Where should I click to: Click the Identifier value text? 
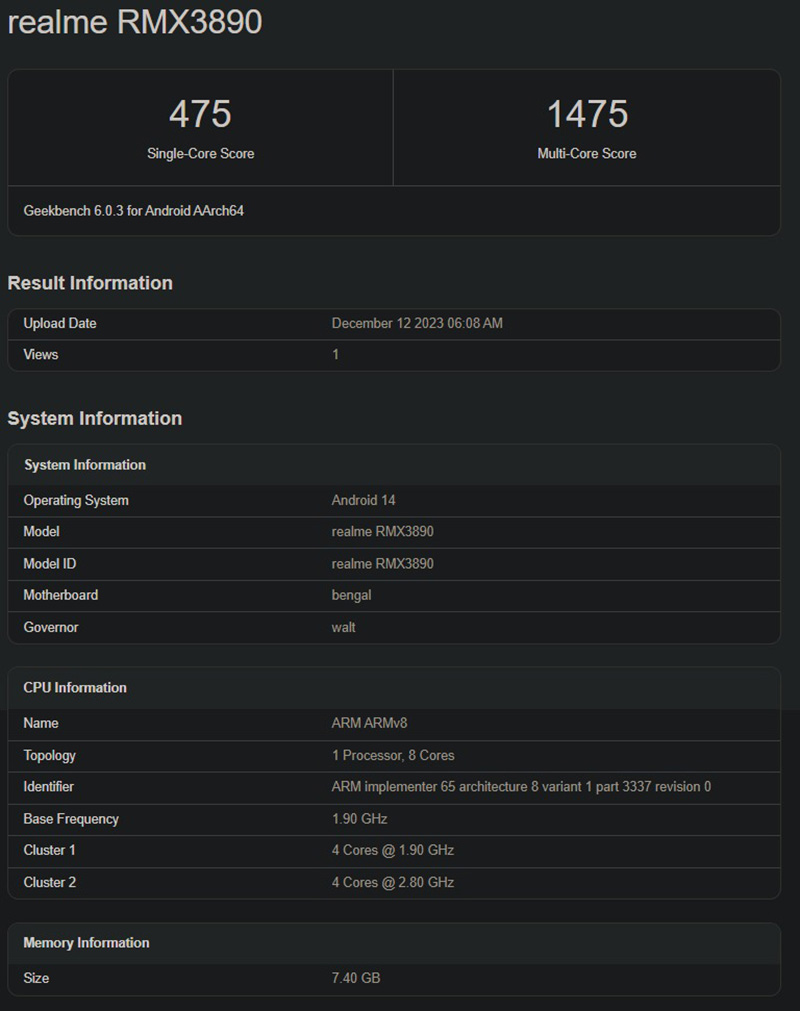tap(520, 787)
